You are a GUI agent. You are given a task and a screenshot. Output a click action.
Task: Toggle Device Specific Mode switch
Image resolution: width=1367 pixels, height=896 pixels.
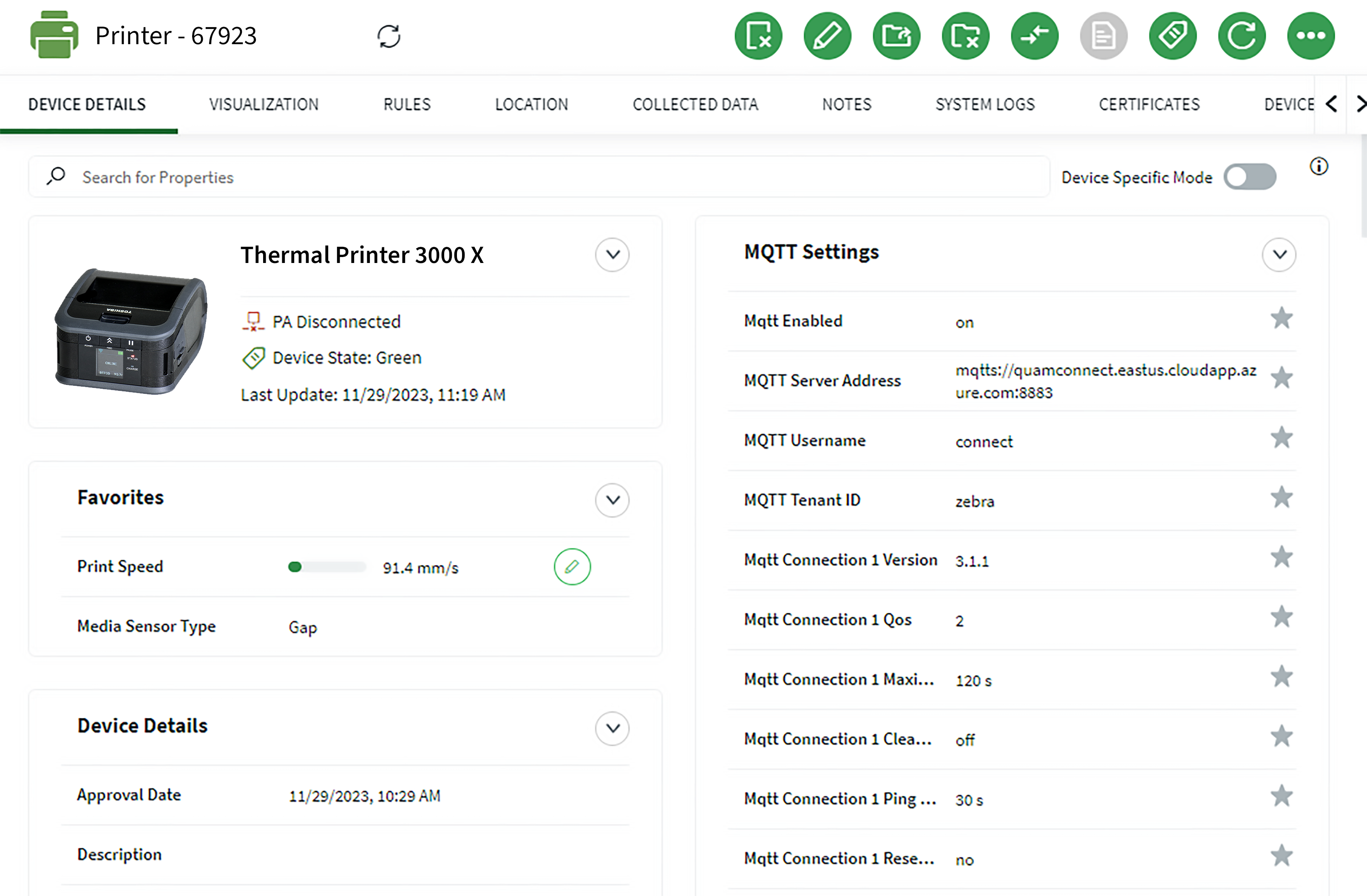[x=1250, y=177]
